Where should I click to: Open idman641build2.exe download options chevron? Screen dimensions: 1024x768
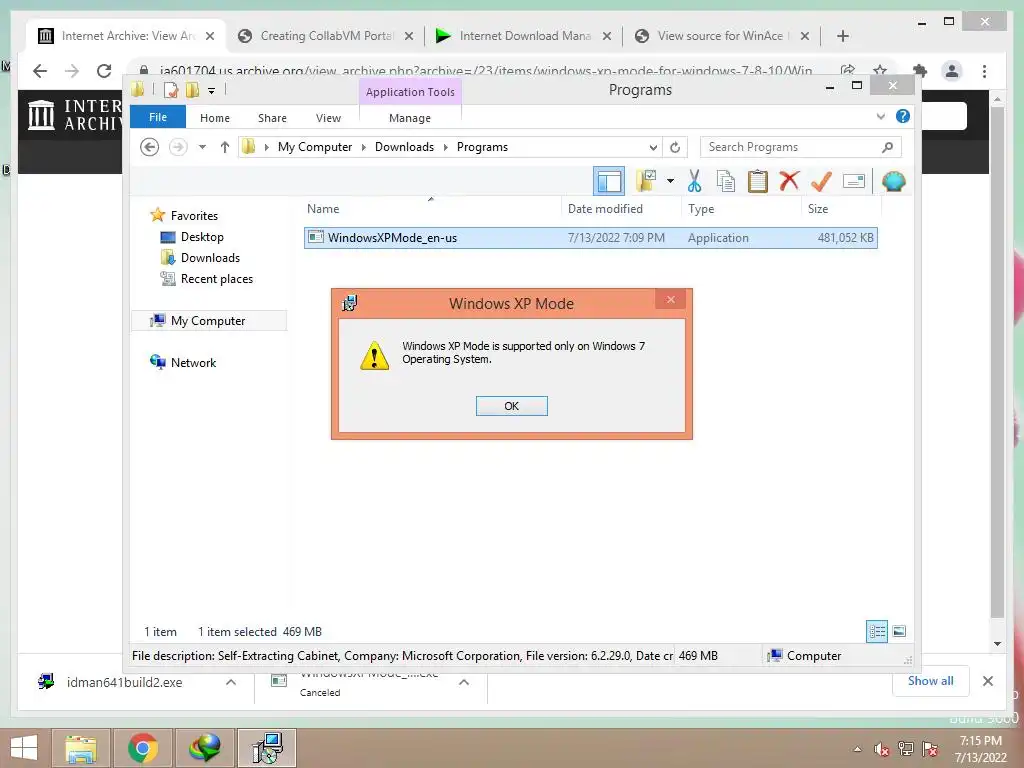pos(231,682)
